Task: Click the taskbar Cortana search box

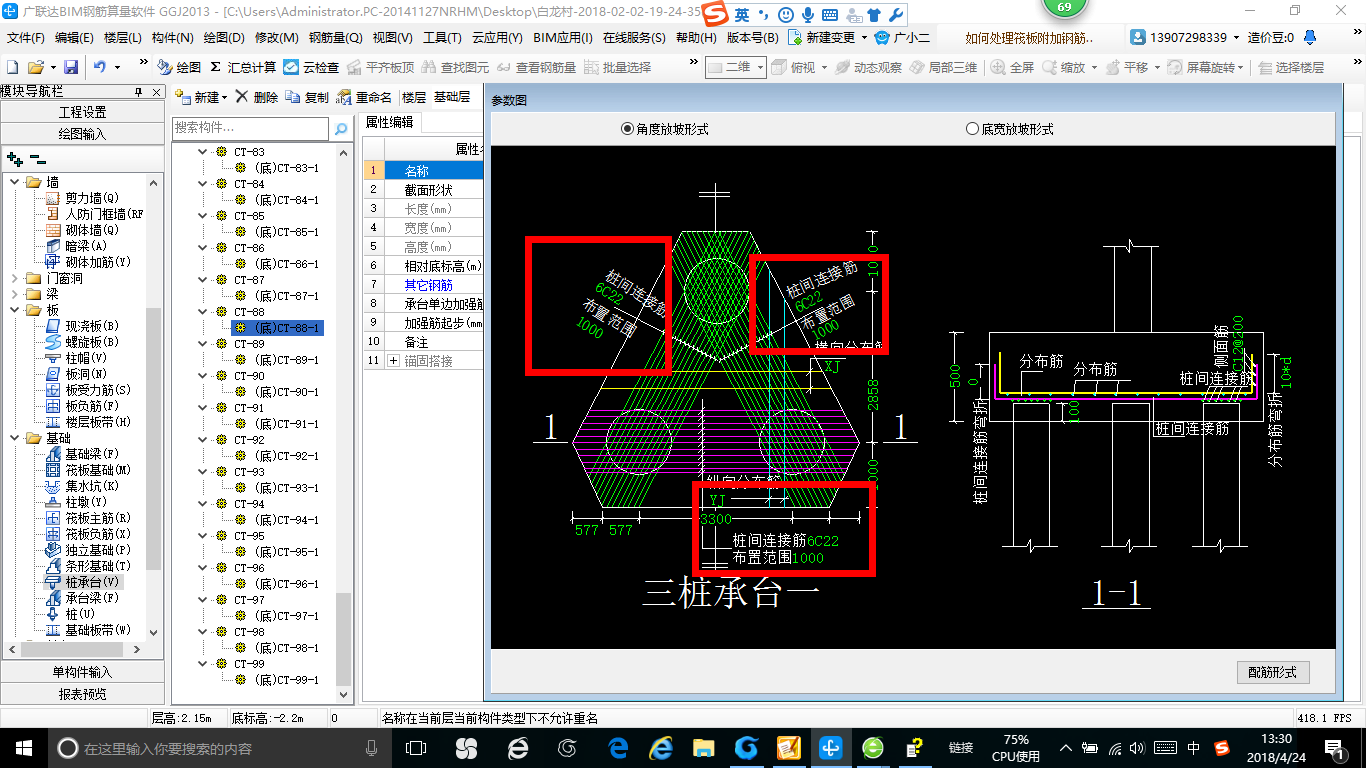Action: [220, 747]
